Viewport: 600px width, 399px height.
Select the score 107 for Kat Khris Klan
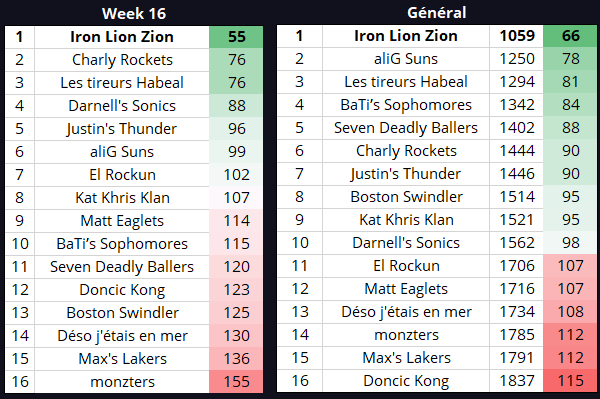(236, 198)
